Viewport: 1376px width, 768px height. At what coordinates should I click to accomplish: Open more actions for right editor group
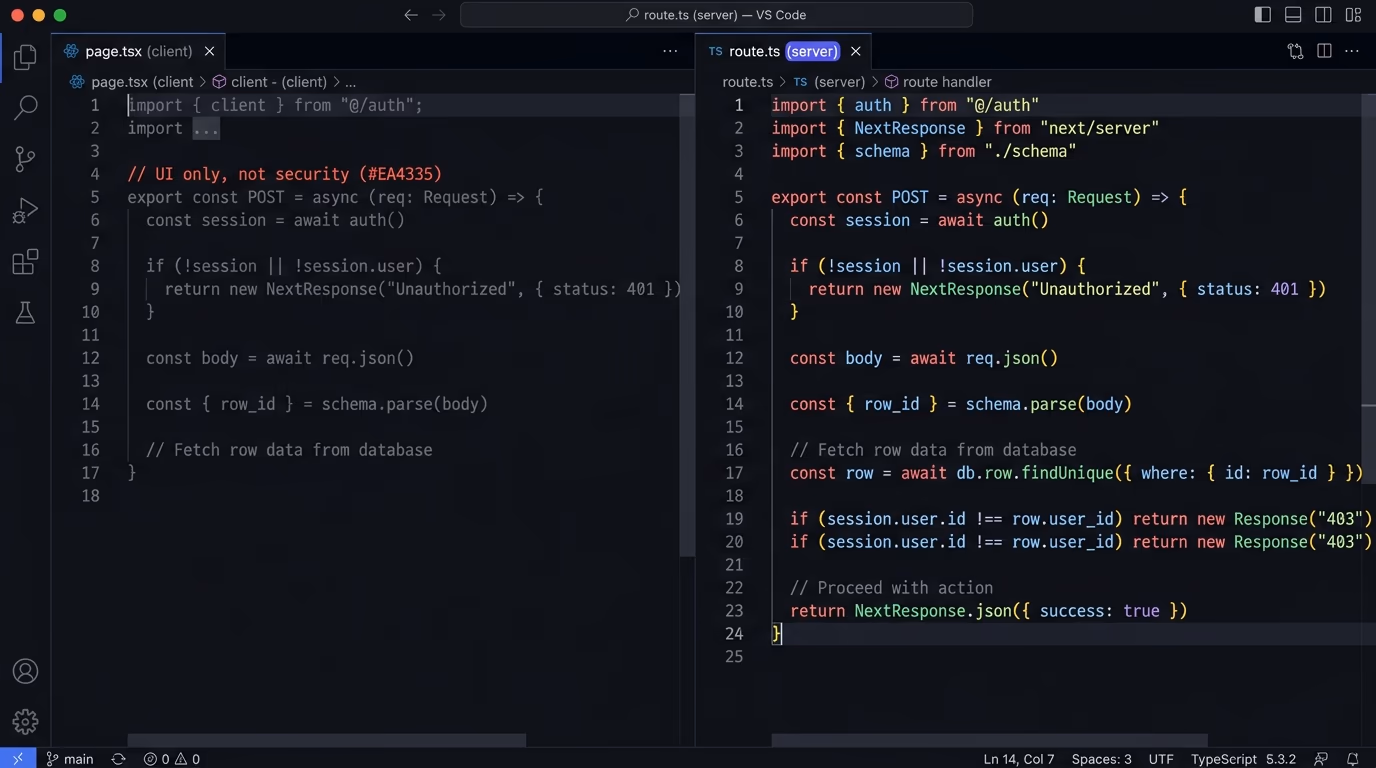coord(1353,51)
